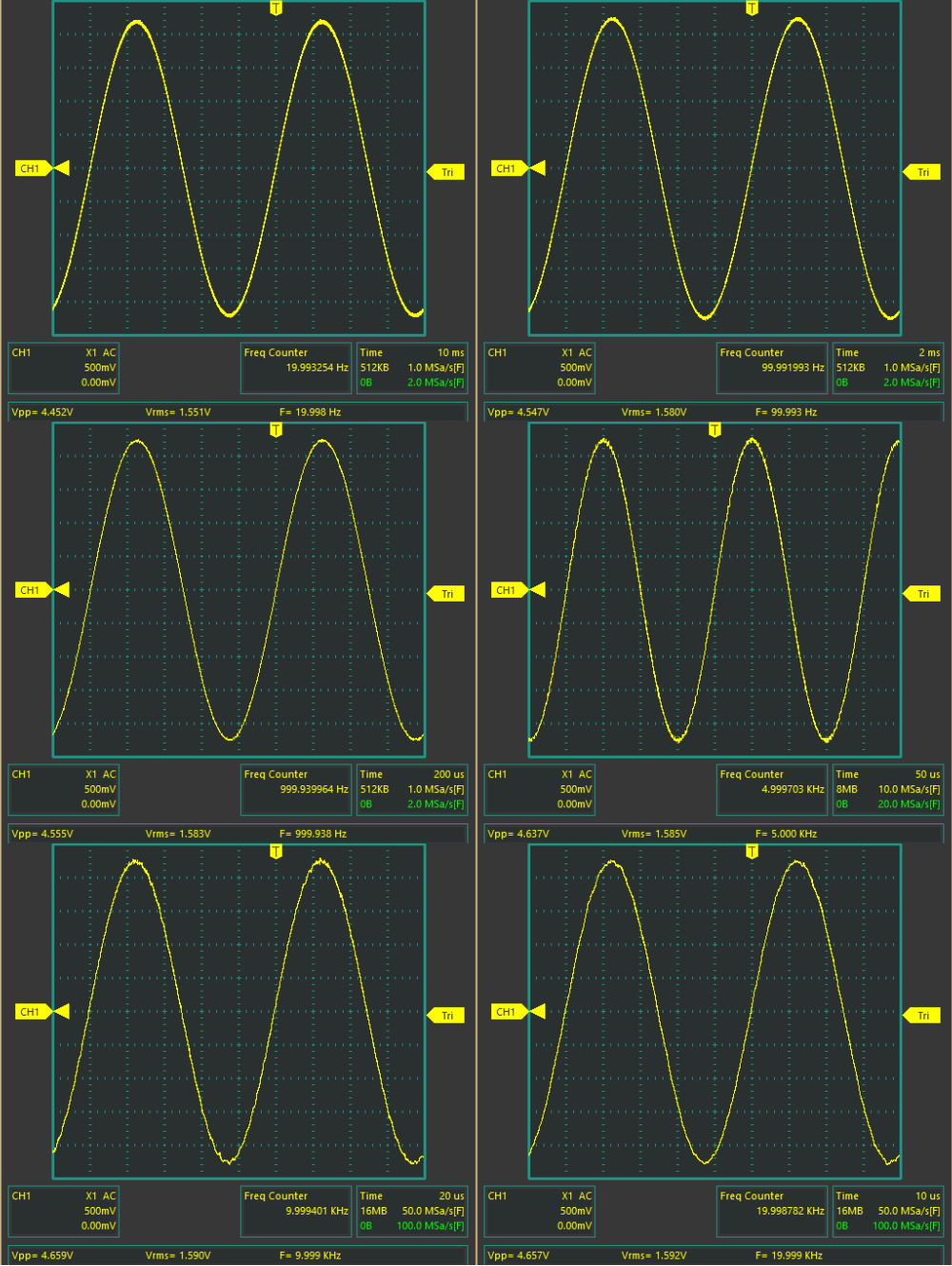Open the Time panel showing 2 ms
Screen dimensions: 952x1266
[x=887, y=367]
